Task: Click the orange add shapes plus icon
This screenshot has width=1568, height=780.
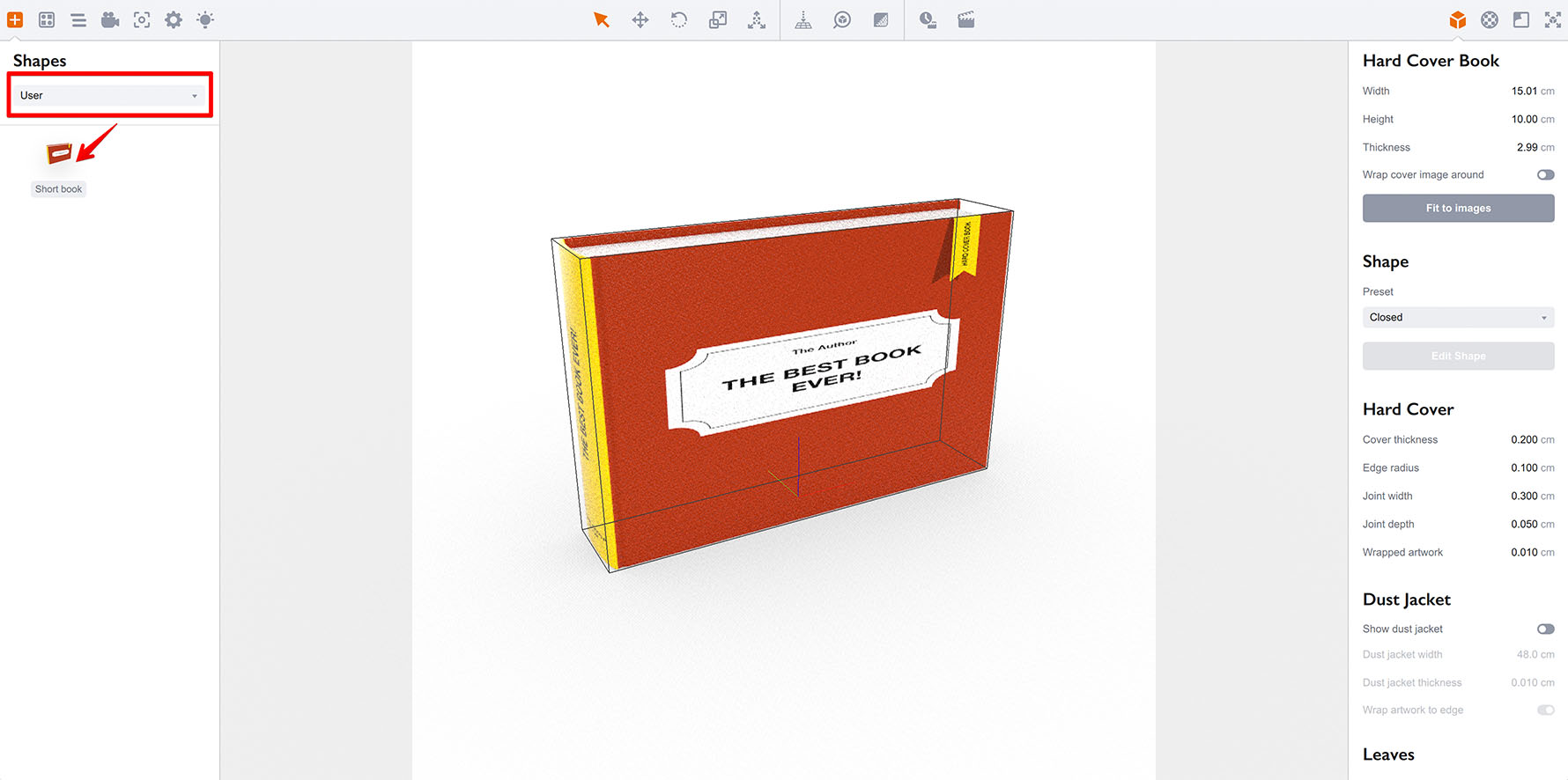Action: coord(15,19)
